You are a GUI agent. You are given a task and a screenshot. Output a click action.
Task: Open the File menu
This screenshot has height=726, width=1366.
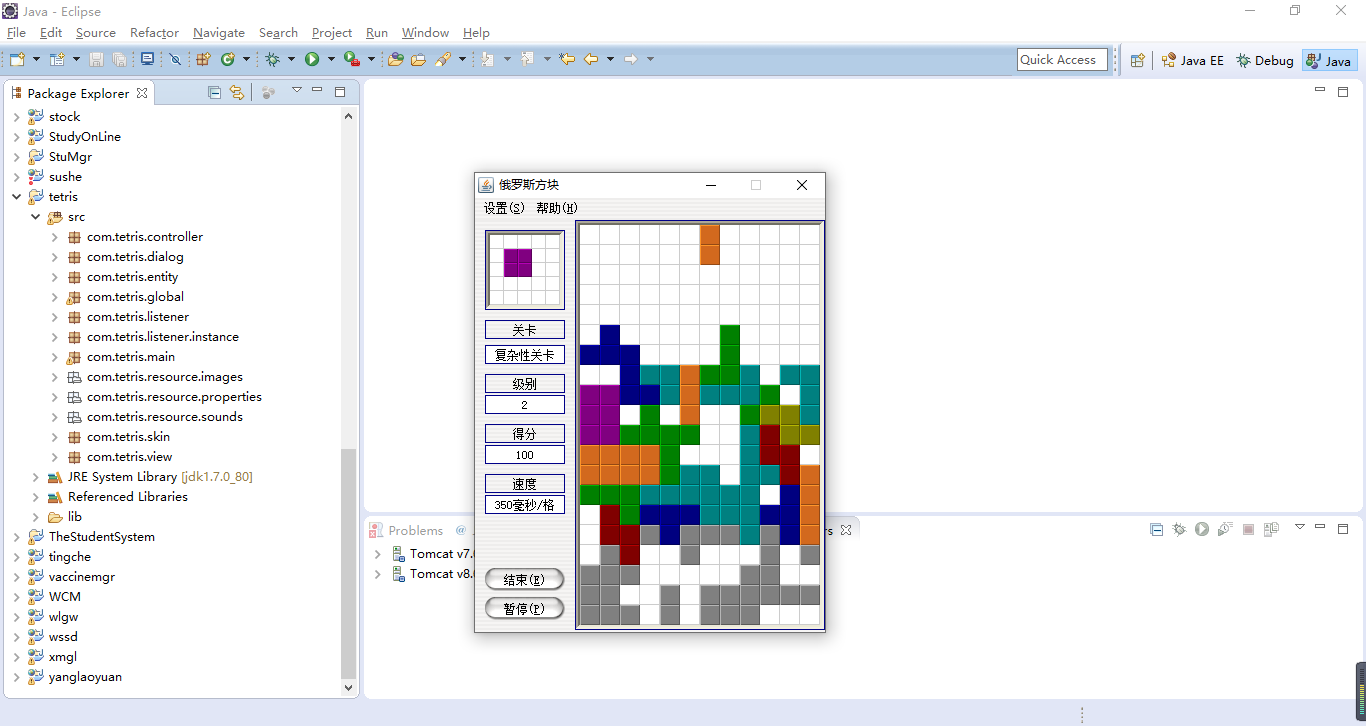pyautogui.click(x=16, y=33)
